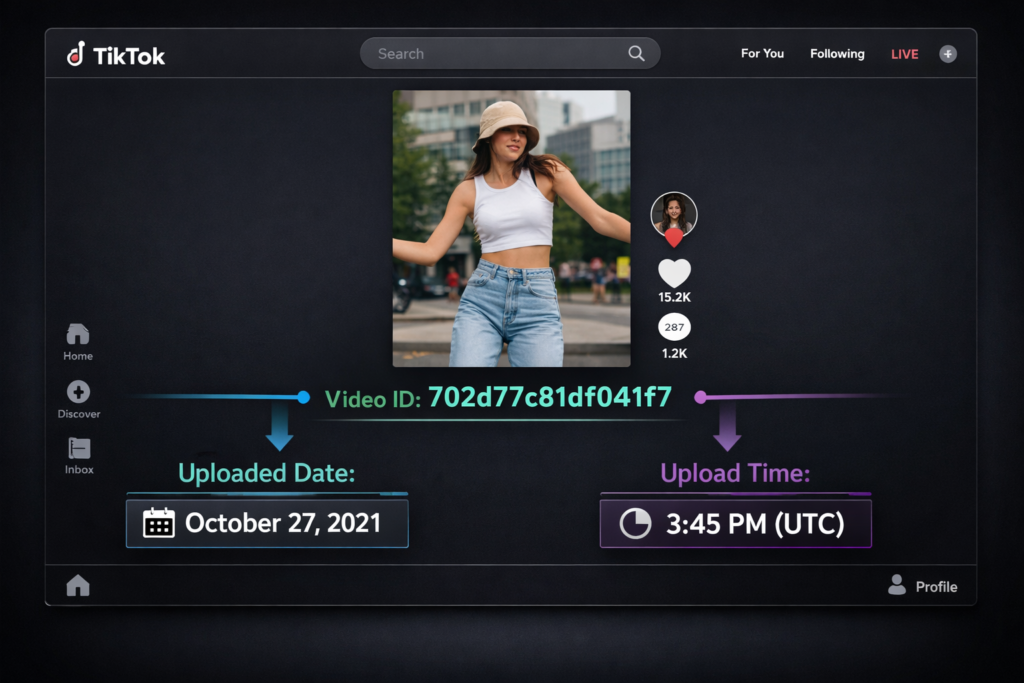The image size is (1024, 683).
Task: Click the dancing woman video thumbnail
Action: pos(511,228)
